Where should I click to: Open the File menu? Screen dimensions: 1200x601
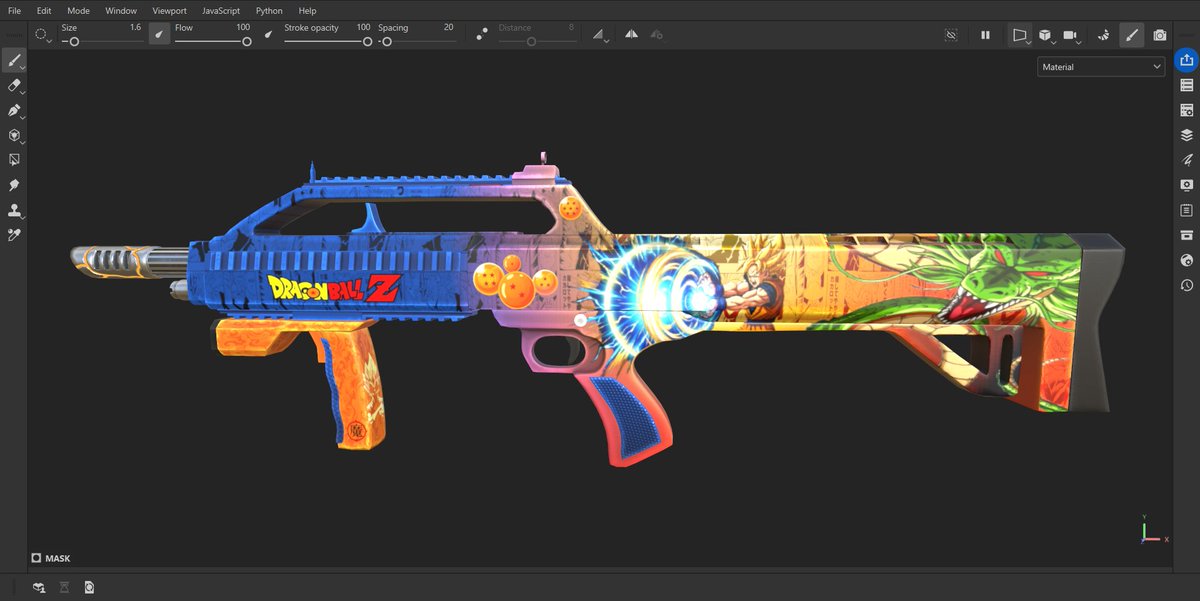pos(14,10)
